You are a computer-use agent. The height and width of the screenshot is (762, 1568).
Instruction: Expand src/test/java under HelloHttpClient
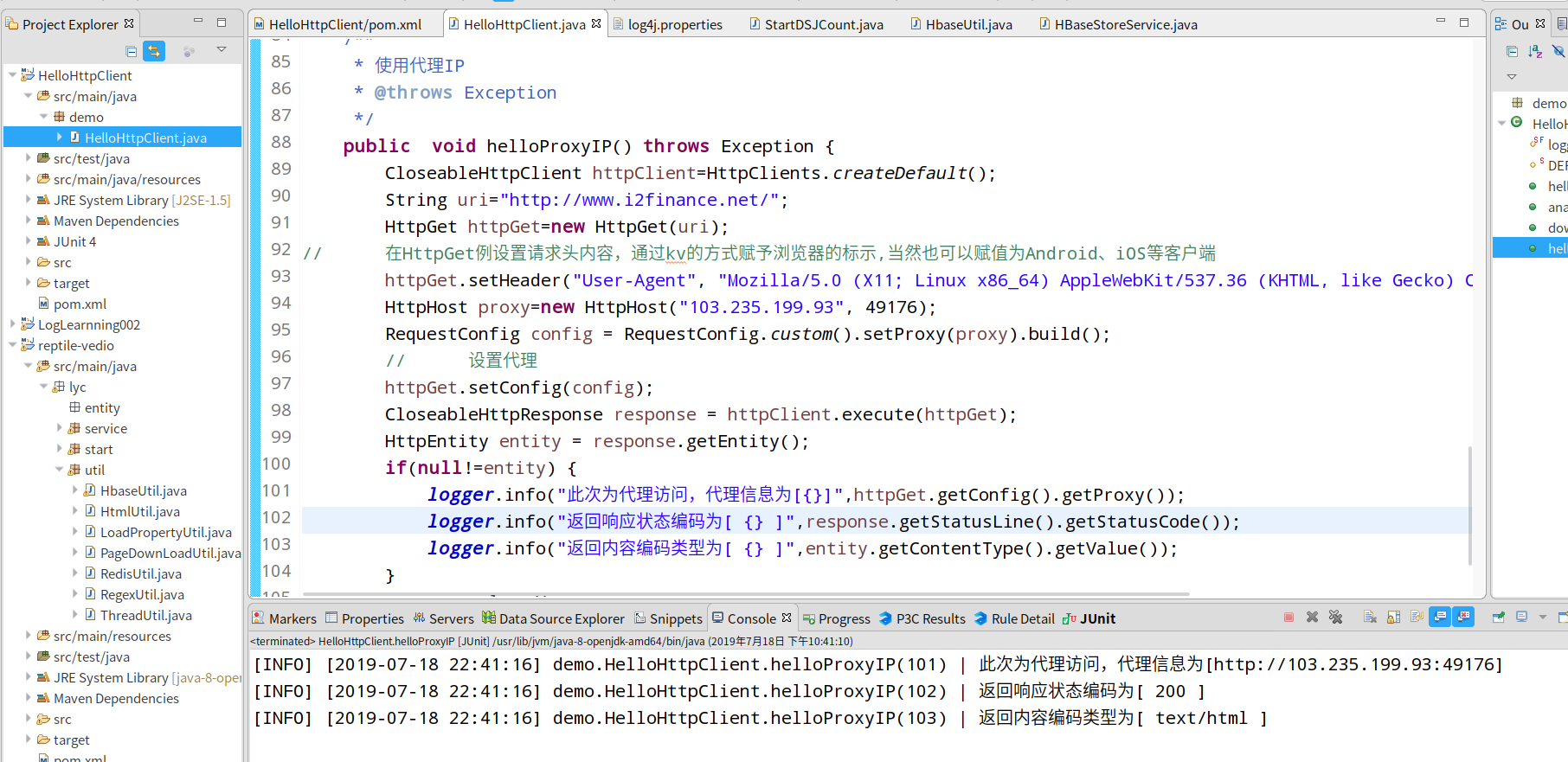coord(28,158)
